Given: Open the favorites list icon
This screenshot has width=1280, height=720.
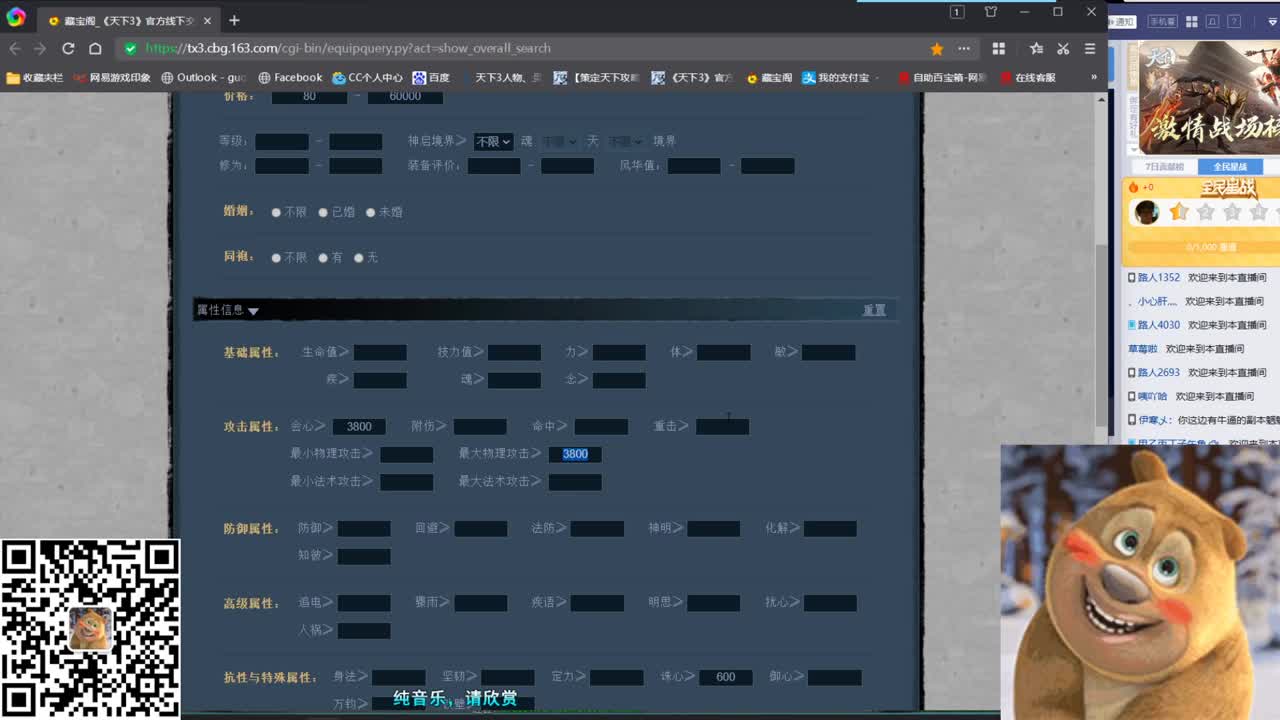Looking at the screenshot, I should coord(1037,48).
